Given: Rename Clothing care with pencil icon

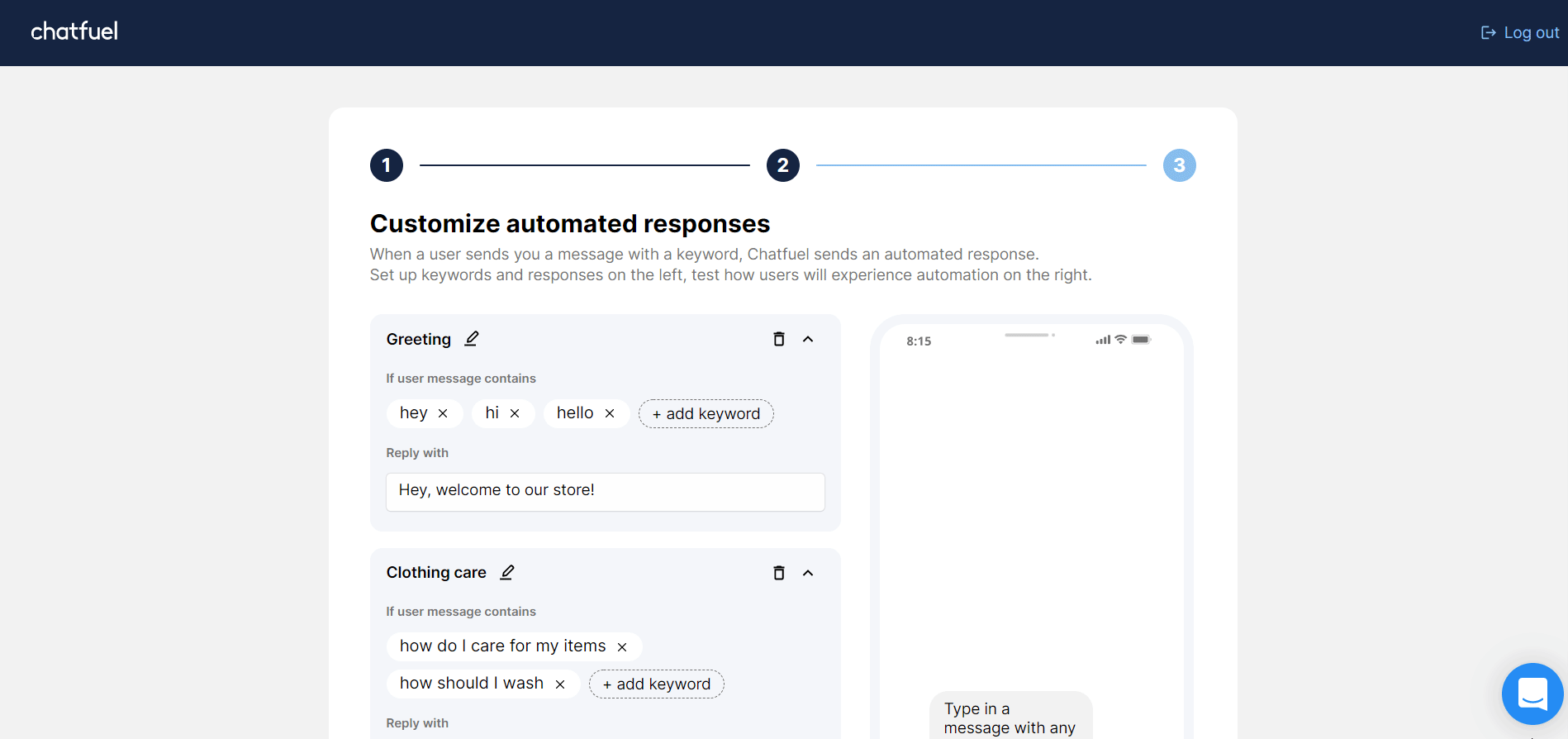Looking at the screenshot, I should coord(507,572).
